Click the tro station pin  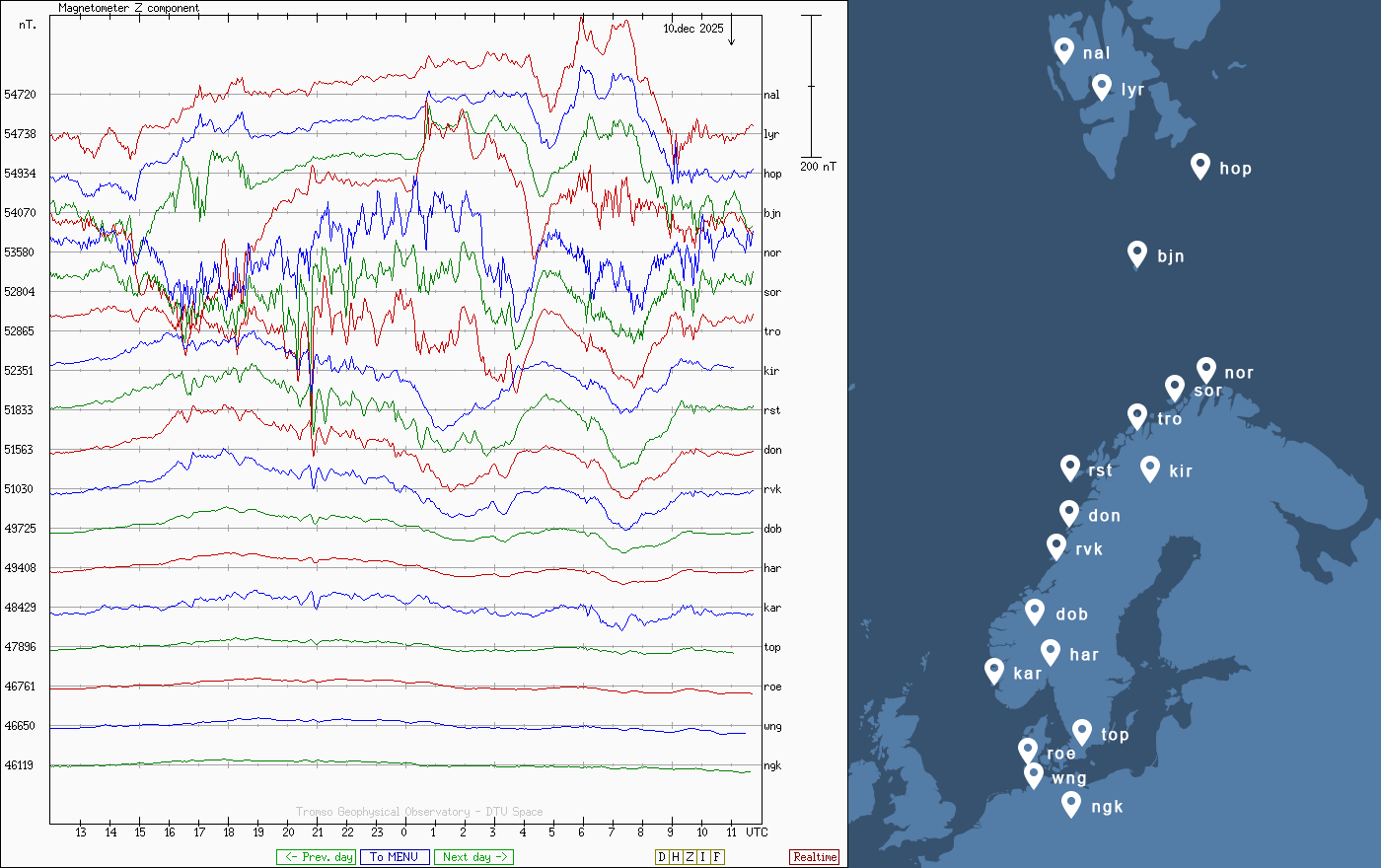(1137, 416)
